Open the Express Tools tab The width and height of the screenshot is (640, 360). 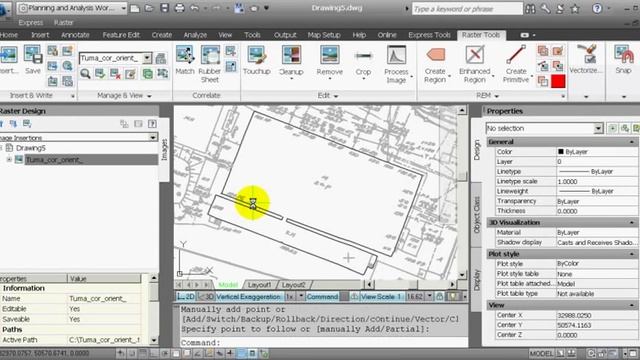tap(429, 35)
